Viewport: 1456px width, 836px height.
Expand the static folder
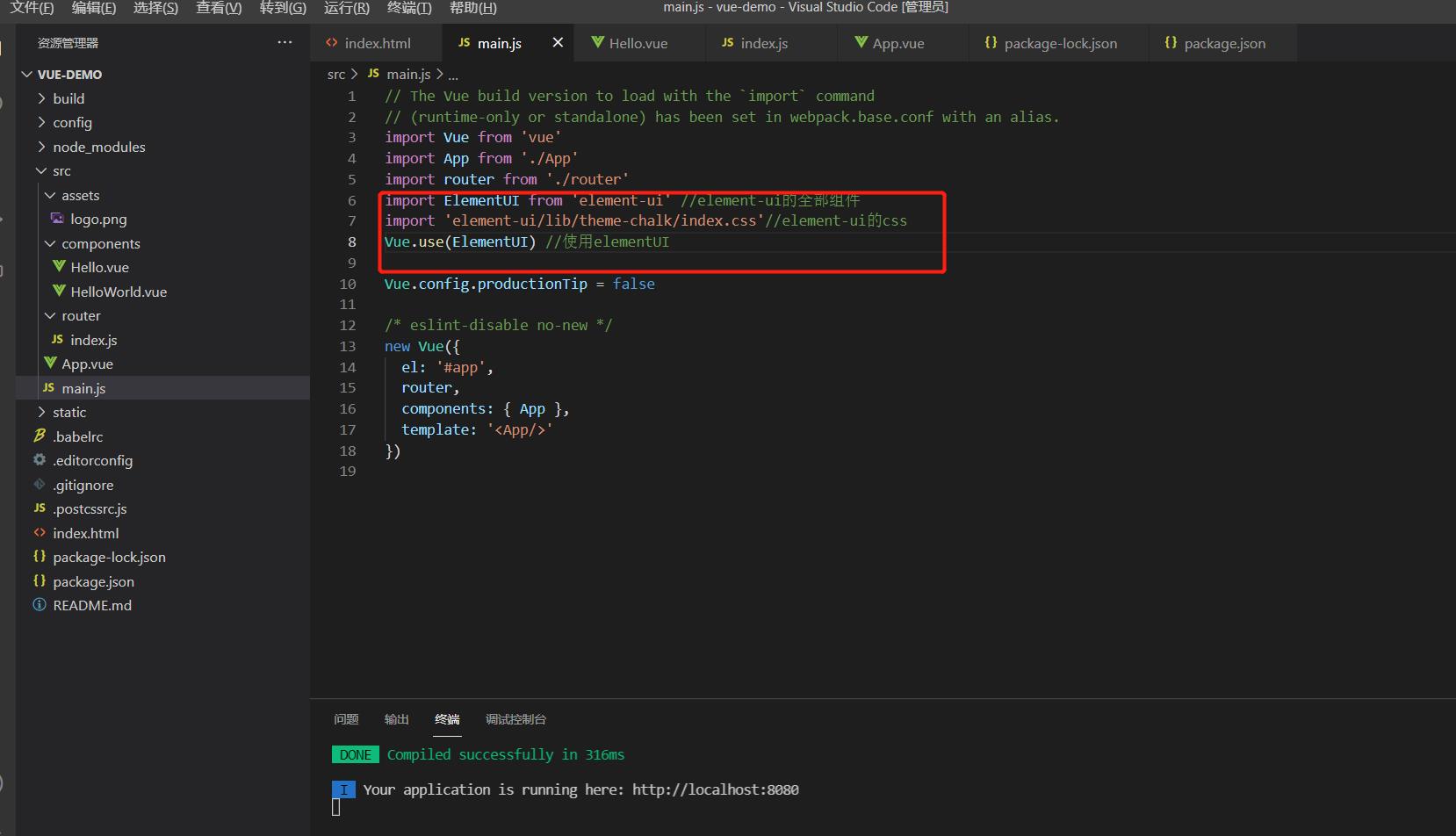pos(41,412)
